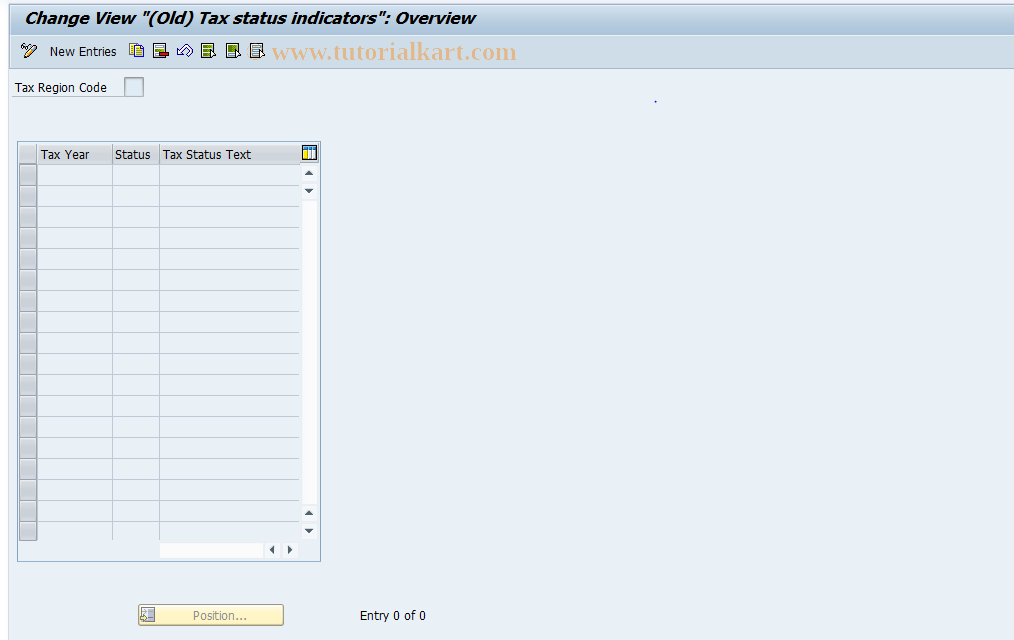This screenshot has height=640, width=1014.
Task: Toggle Display/Change mode pencil icon
Action: pyautogui.click(x=28, y=51)
